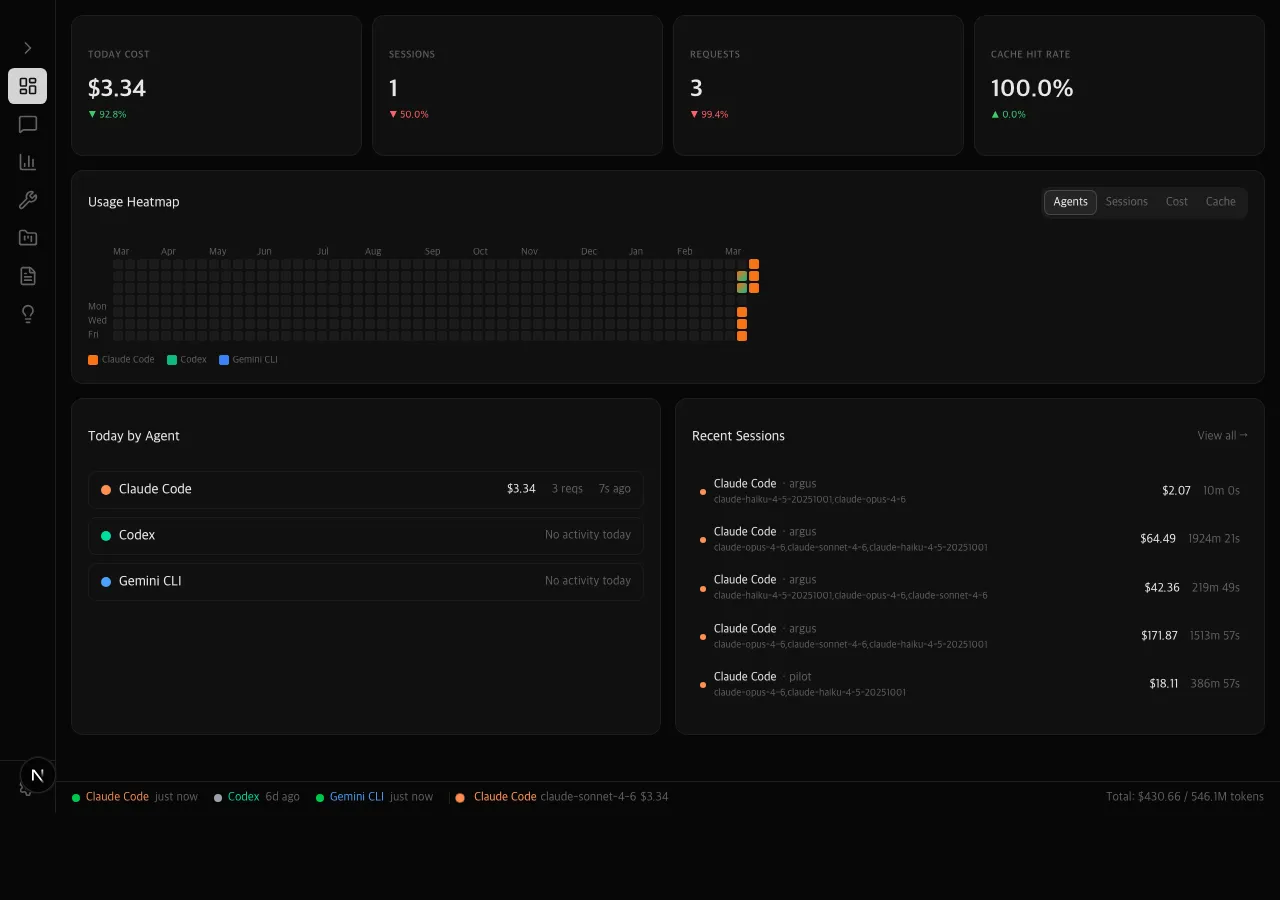Viewport: 1280px width, 900px height.
Task: Open the lightbulb insights icon
Action: [x=28, y=314]
